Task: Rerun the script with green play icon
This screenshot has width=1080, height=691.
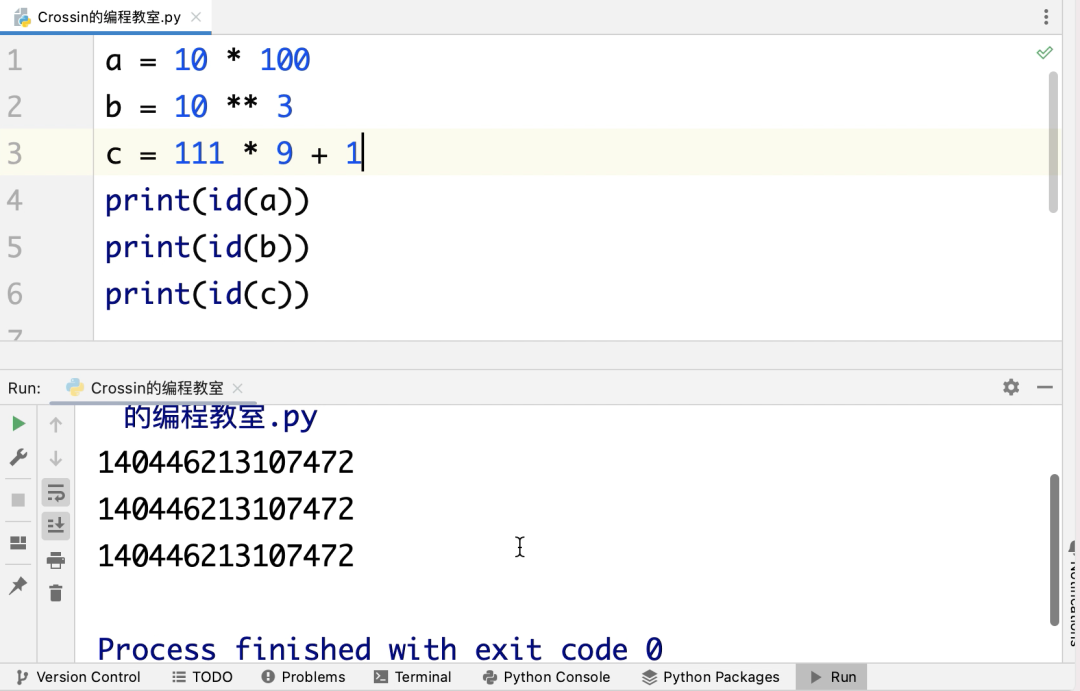Action: [19, 424]
